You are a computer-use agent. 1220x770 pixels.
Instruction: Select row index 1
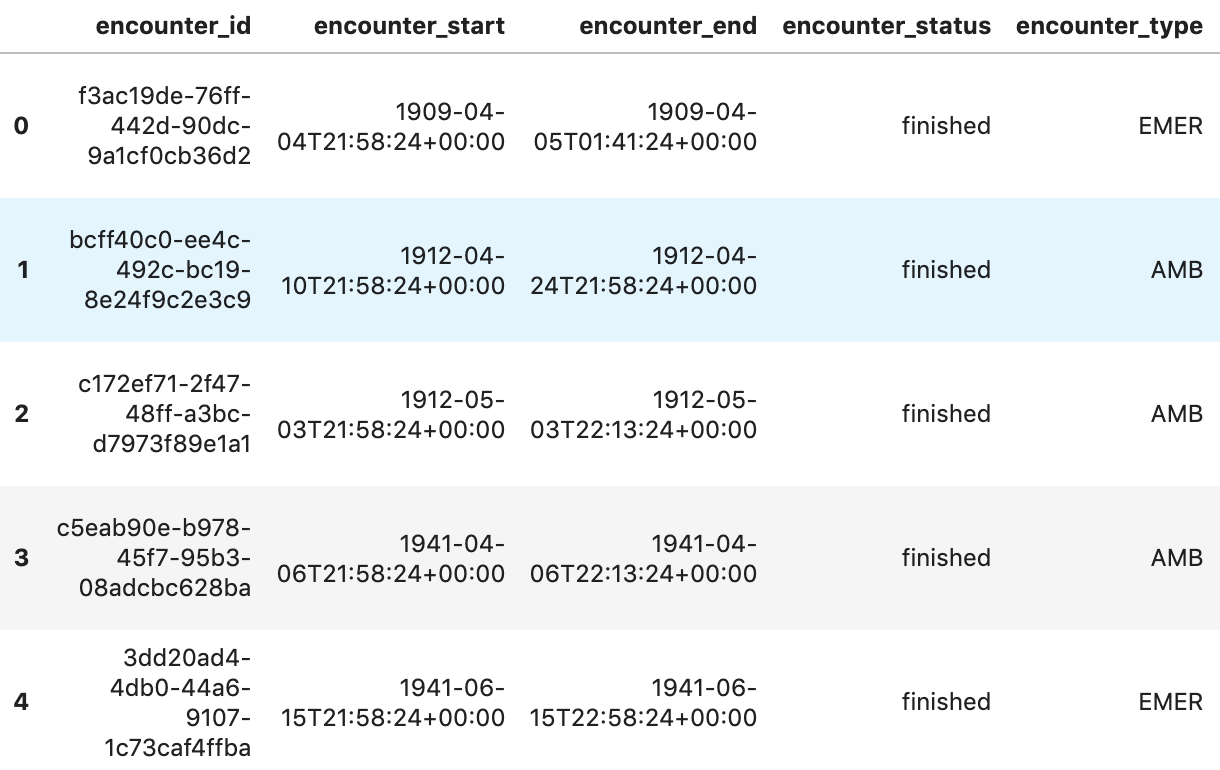click(x=21, y=270)
